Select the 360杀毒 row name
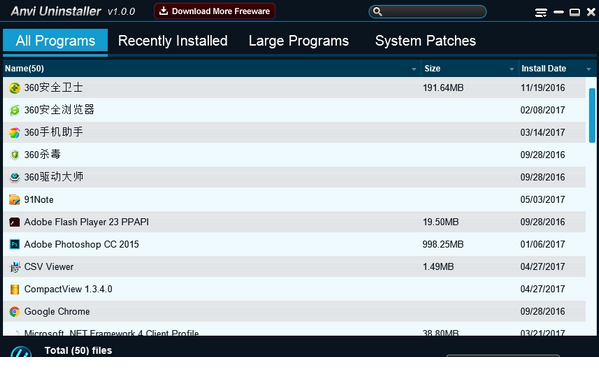 42,155
